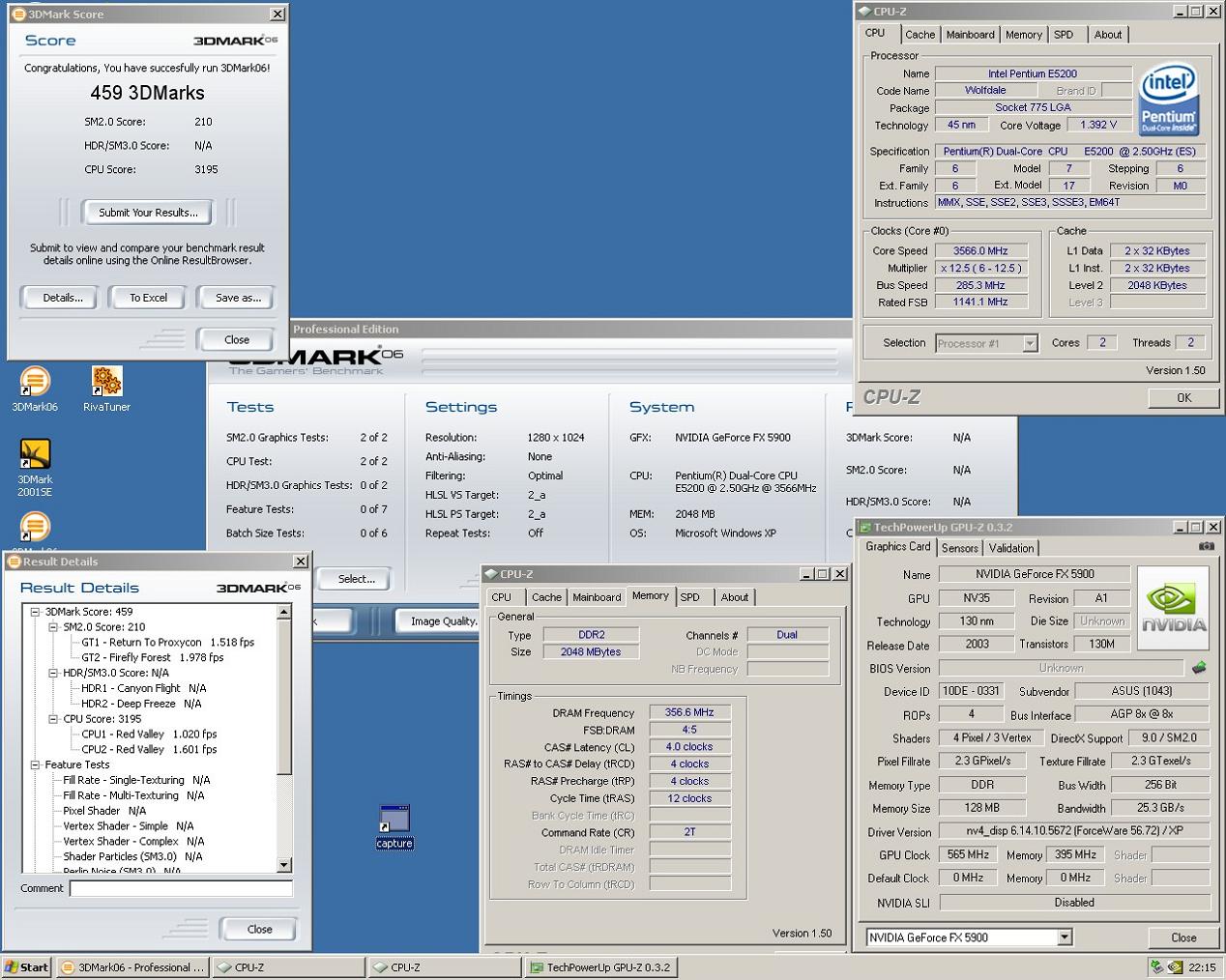The image size is (1226, 980).
Task: Close the 3DMark Score dialog via Close button
Action: pos(237,340)
